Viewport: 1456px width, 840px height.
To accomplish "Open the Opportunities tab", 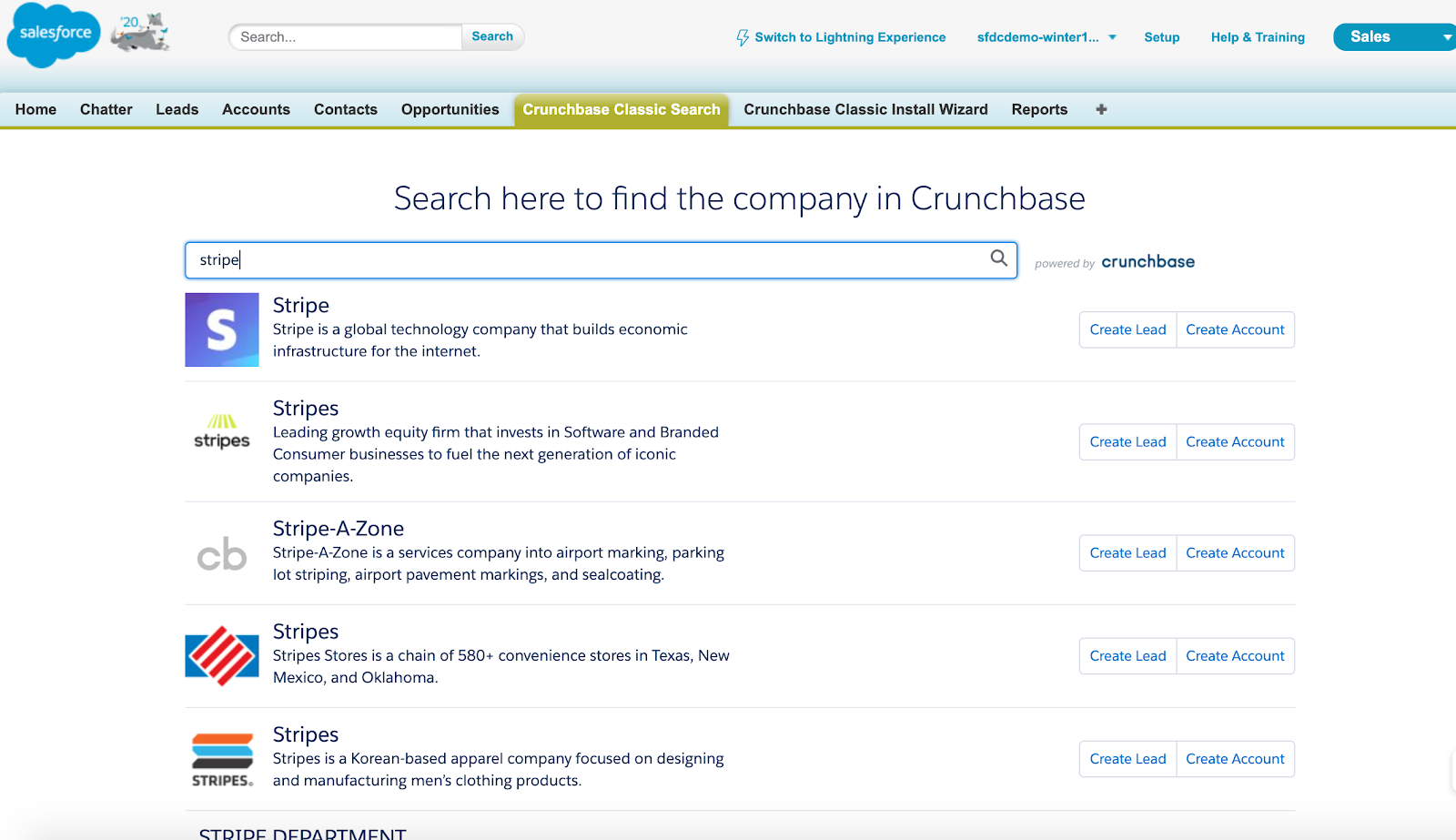I will [x=450, y=109].
